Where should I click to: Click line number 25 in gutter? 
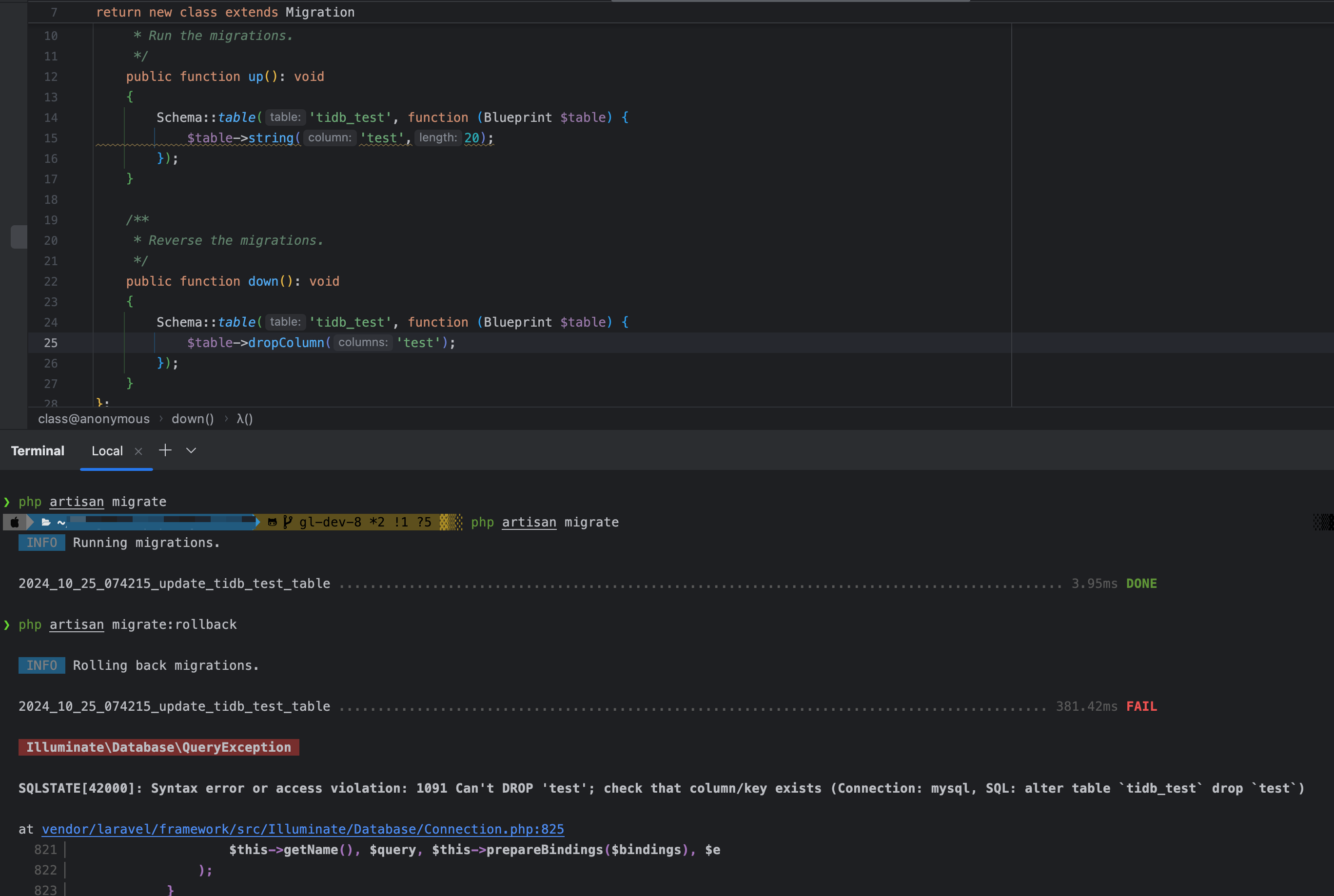pyautogui.click(x=51, y=343)
